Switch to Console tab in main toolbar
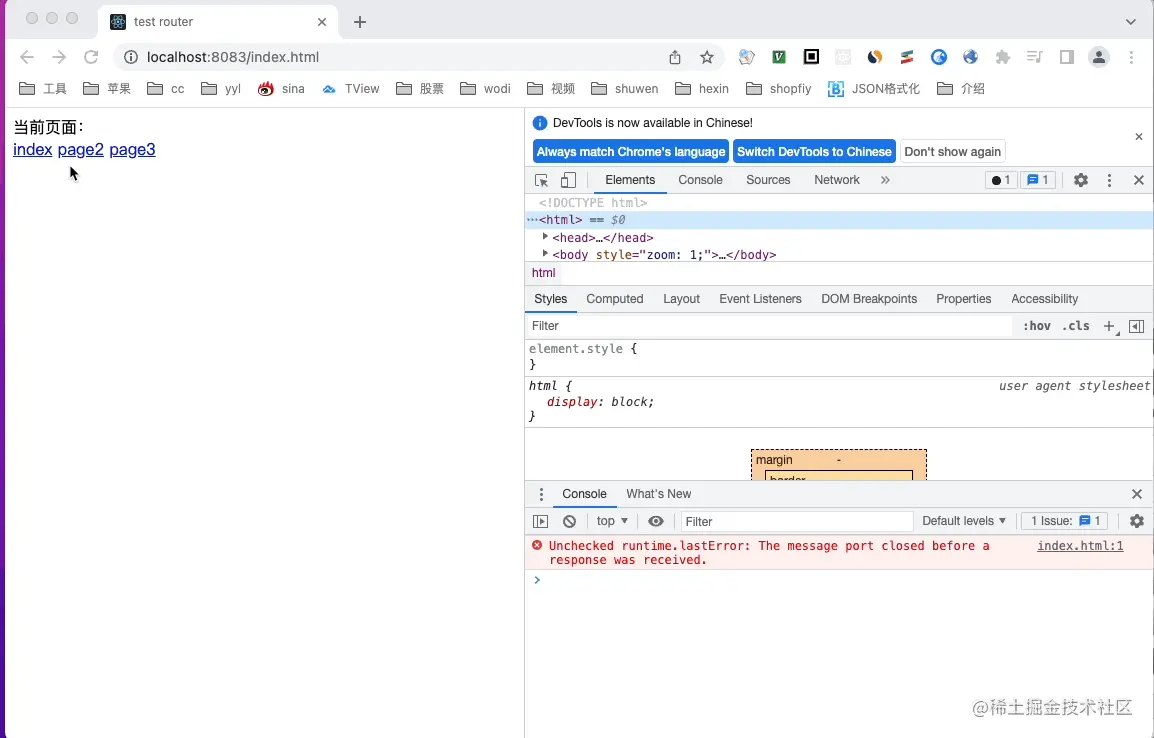The image size is (1154, 738). tap(700, 180)
